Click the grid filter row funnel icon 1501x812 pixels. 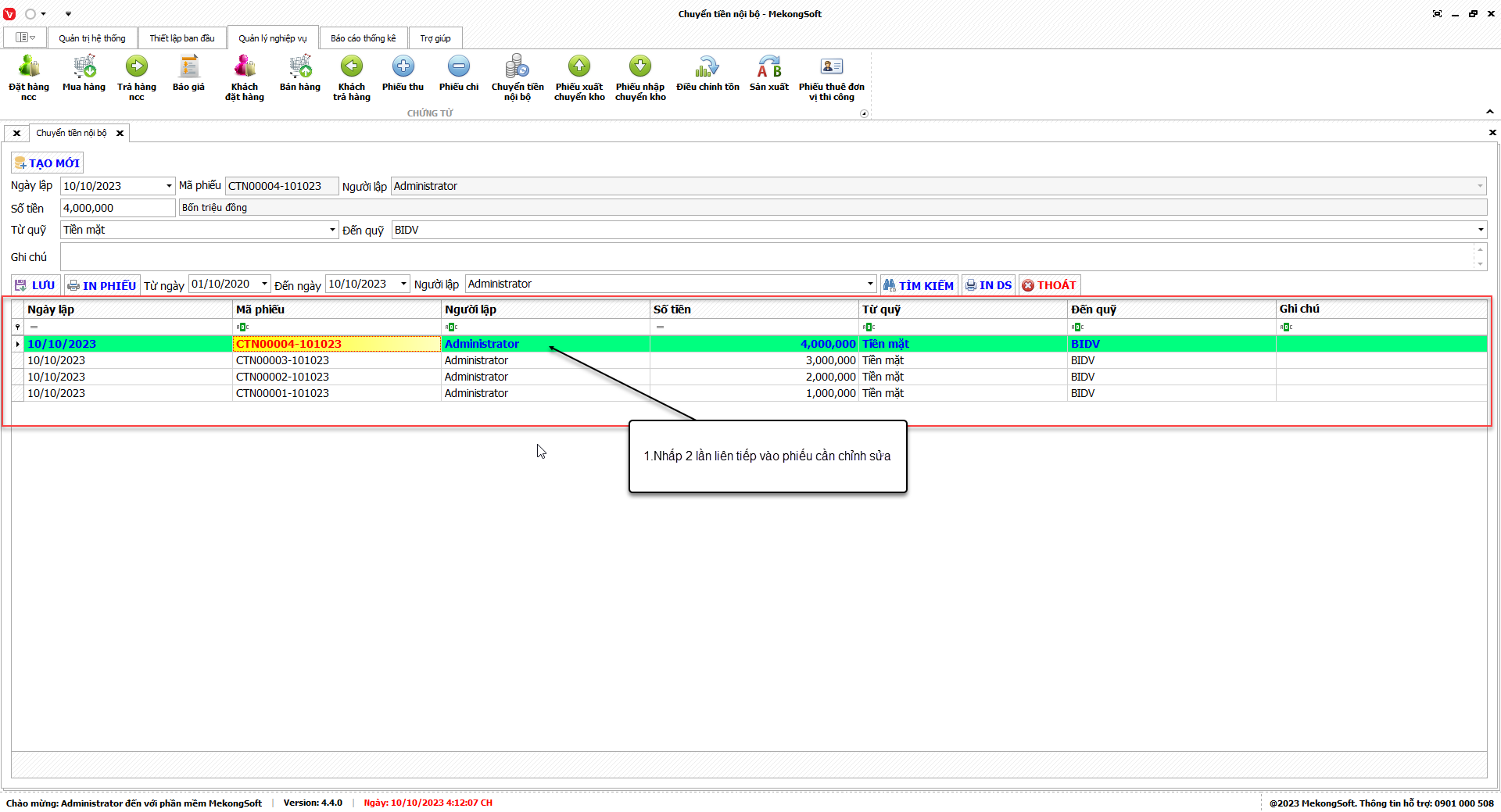[x=17, y=327]
